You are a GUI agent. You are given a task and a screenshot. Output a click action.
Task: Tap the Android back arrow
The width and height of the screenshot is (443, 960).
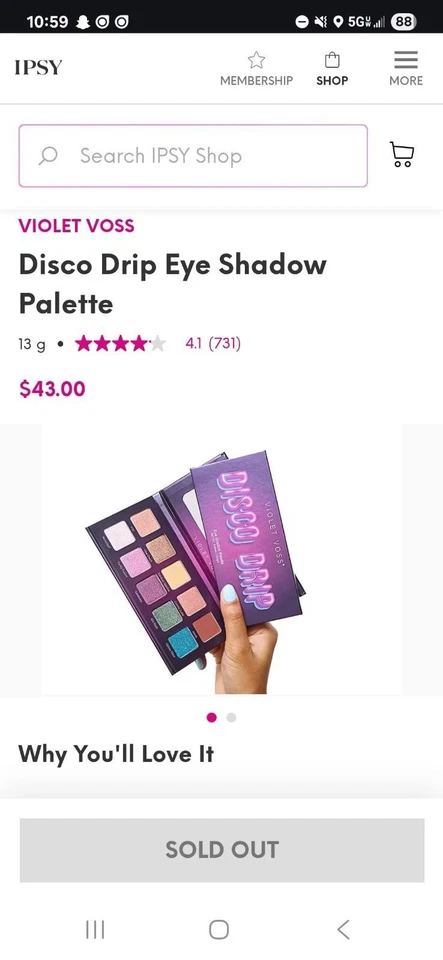click(x=344, y=929)
